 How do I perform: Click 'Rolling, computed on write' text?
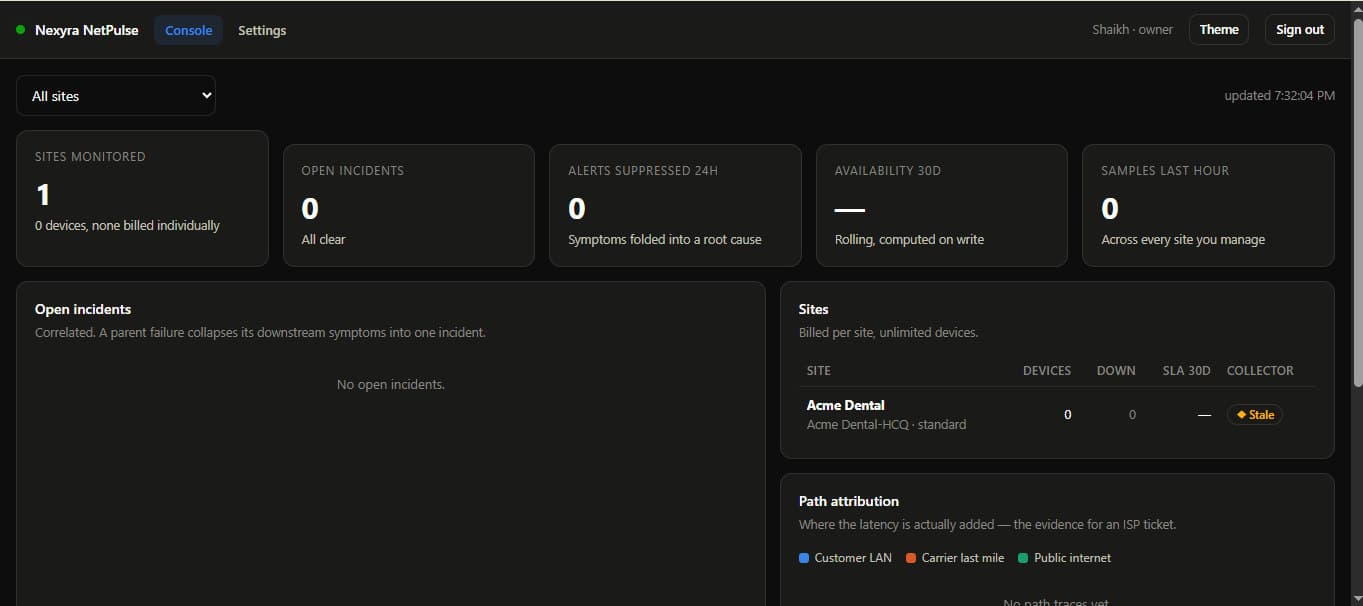[x=909, y=239]
